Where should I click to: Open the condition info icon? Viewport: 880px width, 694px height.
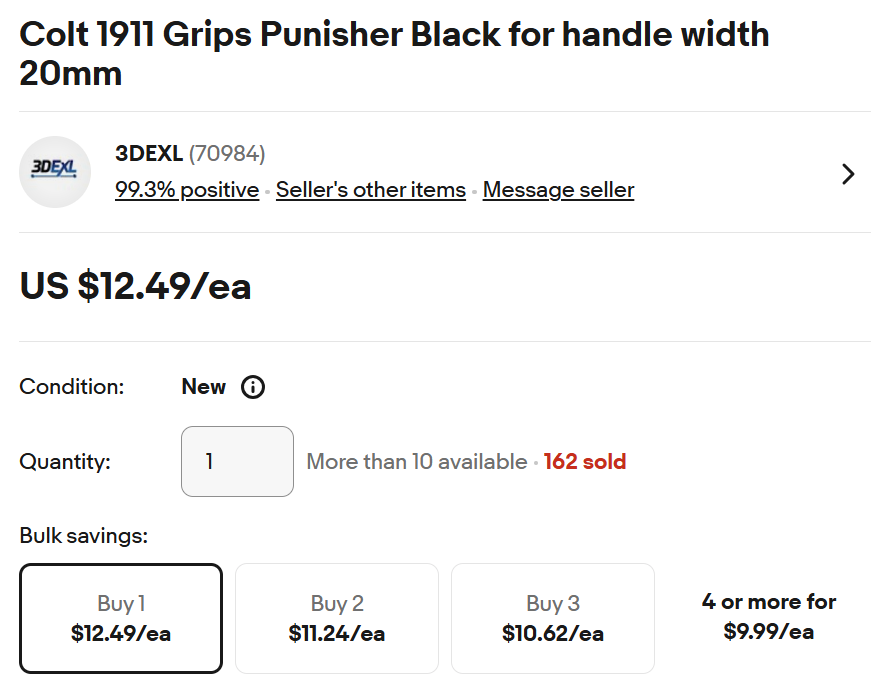click(253, 387)
